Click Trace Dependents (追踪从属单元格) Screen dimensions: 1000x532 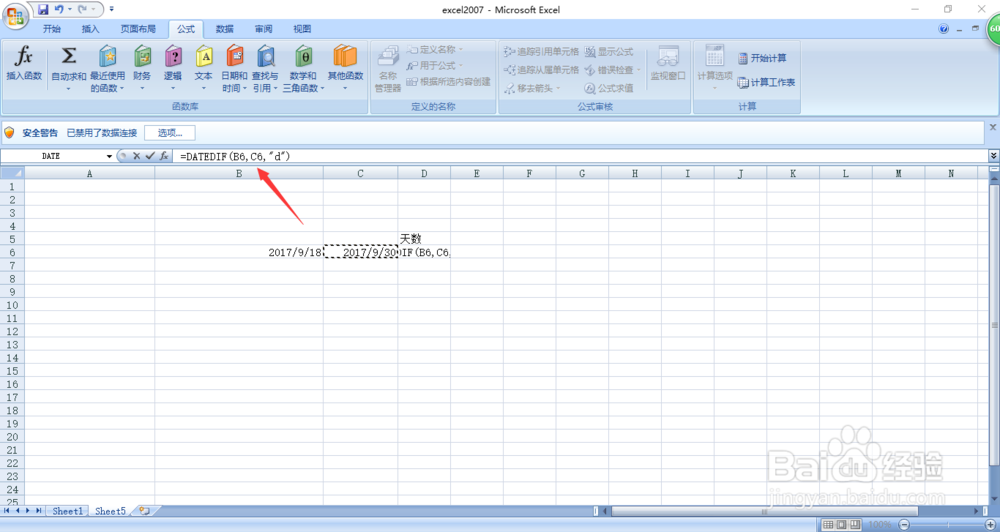pos(541,70)
